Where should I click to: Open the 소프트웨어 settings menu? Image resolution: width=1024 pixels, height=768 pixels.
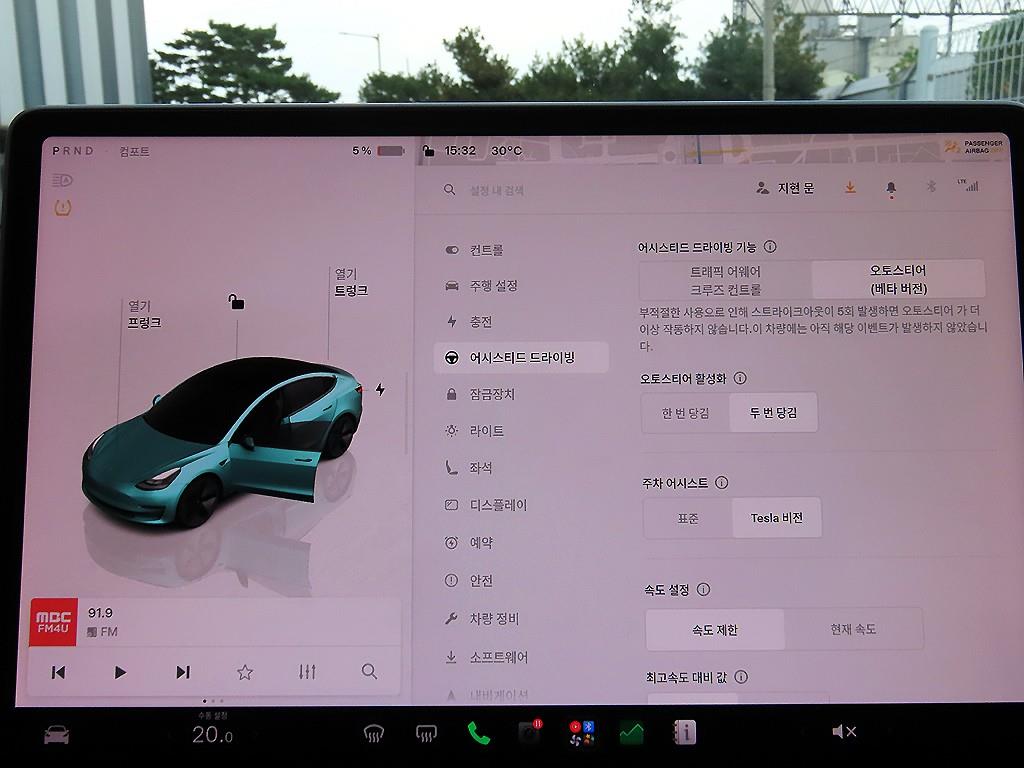(x=487, y=657)
